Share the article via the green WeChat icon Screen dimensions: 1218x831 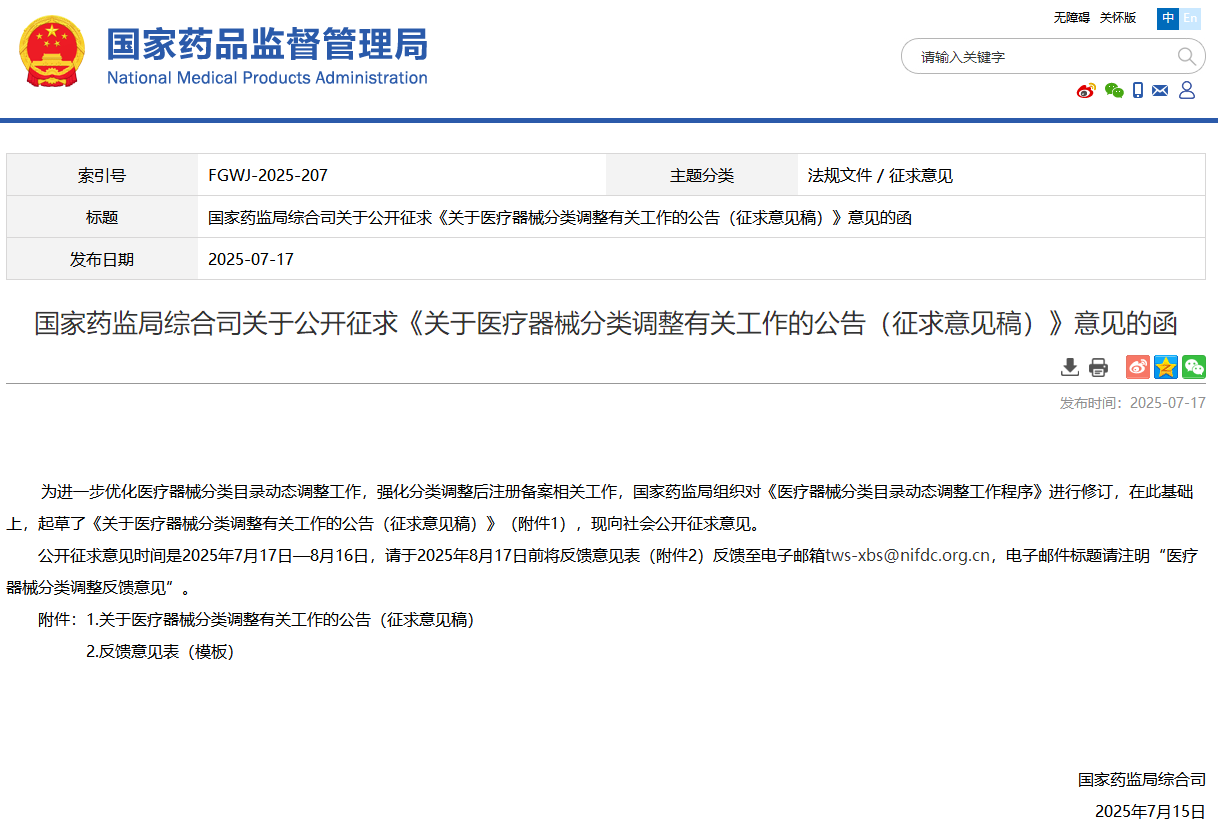[x=1193, y=367]
